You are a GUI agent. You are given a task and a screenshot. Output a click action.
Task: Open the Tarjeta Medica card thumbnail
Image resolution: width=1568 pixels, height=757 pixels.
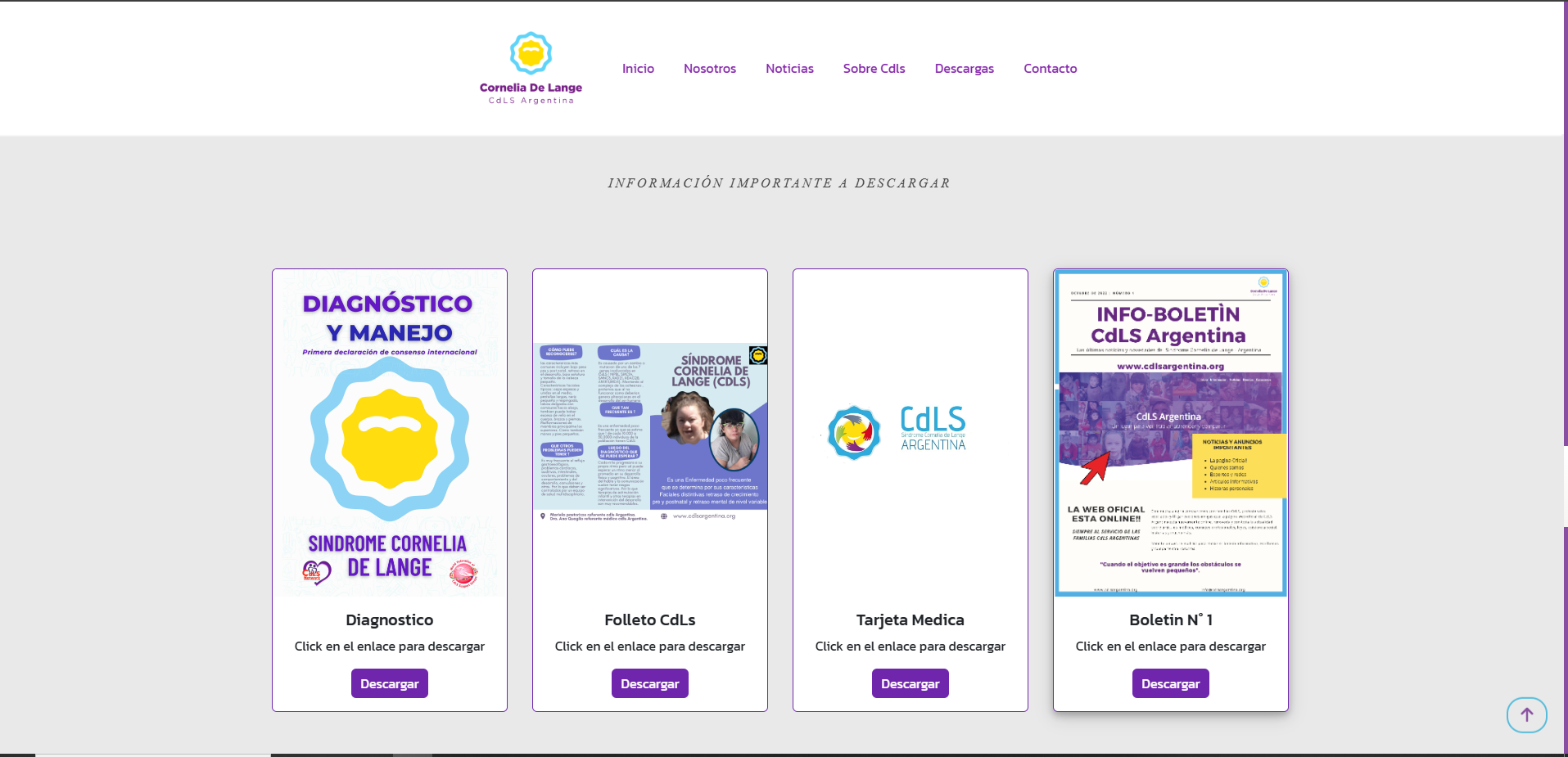pyautogui.click(x=910, y=434)
